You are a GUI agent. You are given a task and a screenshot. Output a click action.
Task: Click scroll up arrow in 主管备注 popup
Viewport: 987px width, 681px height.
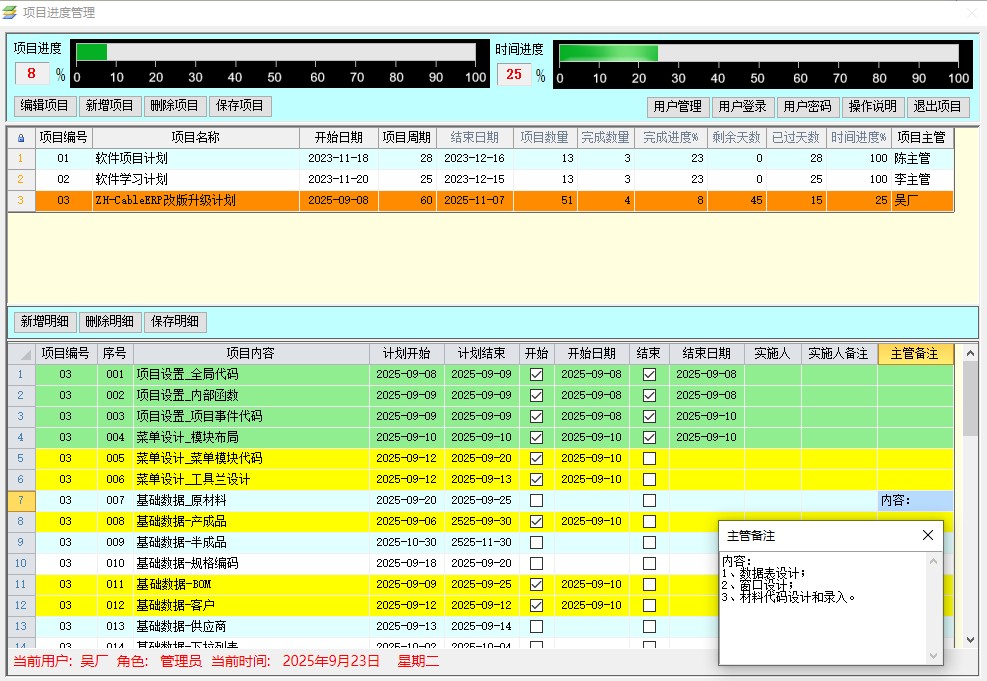coord(934,561)
